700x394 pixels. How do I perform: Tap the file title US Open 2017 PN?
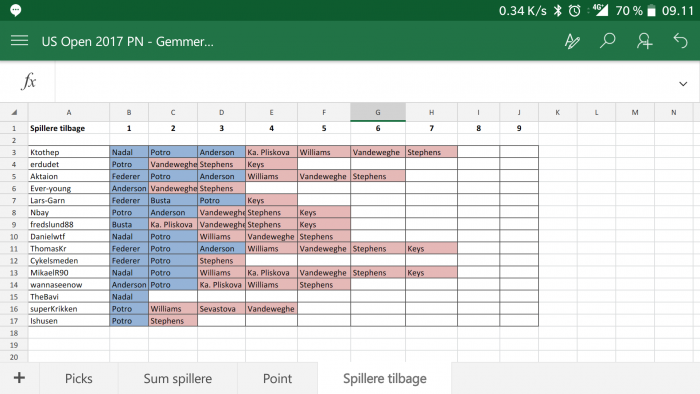128,41
